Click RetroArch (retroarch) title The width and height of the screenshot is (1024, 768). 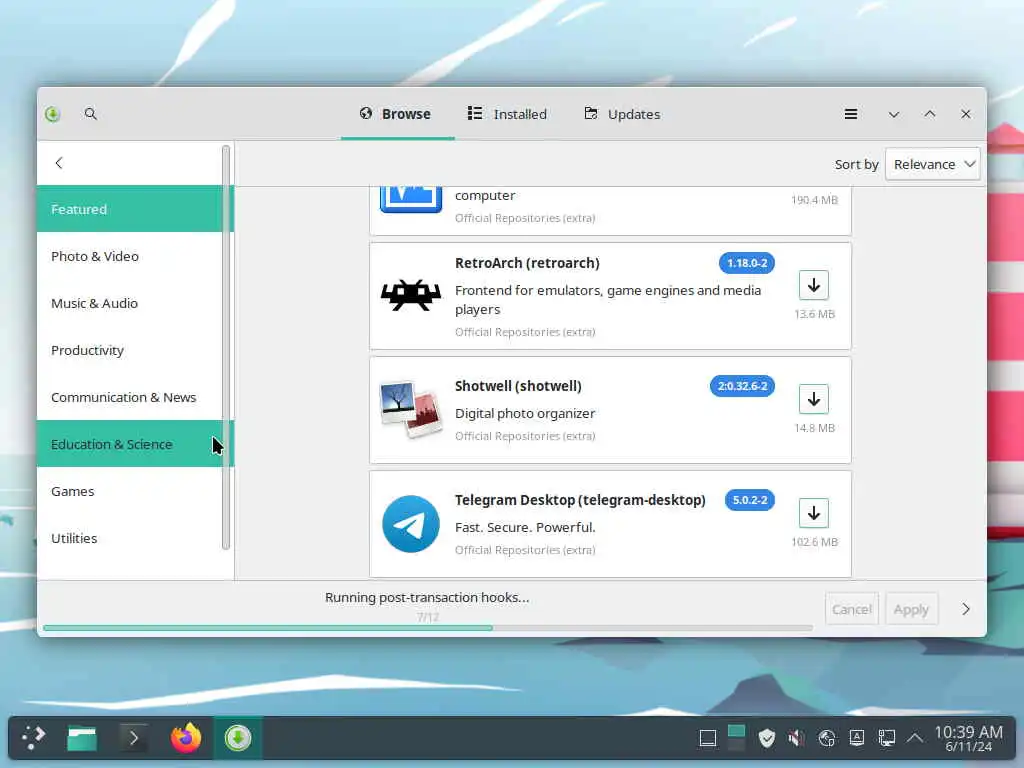click(x=527, y=263)
